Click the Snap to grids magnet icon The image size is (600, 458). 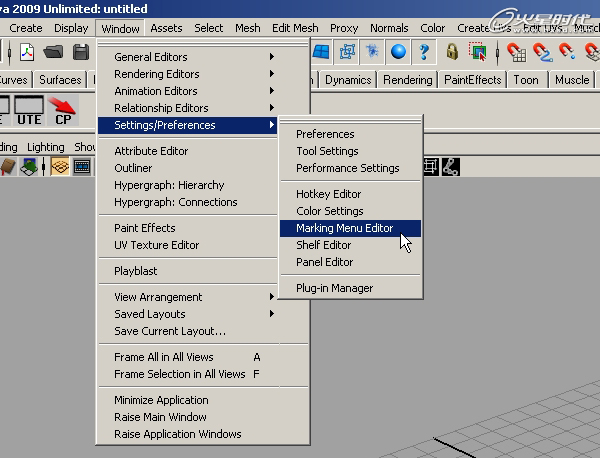coord(517,51)
